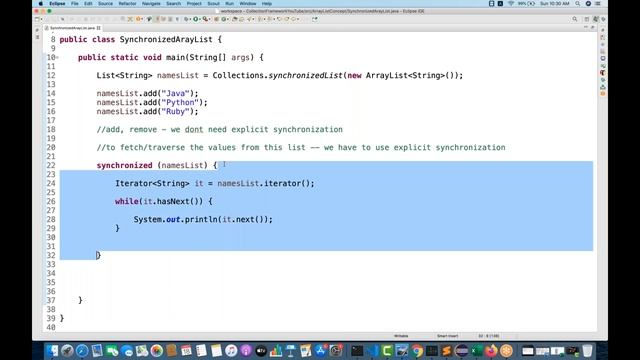Click the Wi-Fi status icon

(x=511, y=4)
